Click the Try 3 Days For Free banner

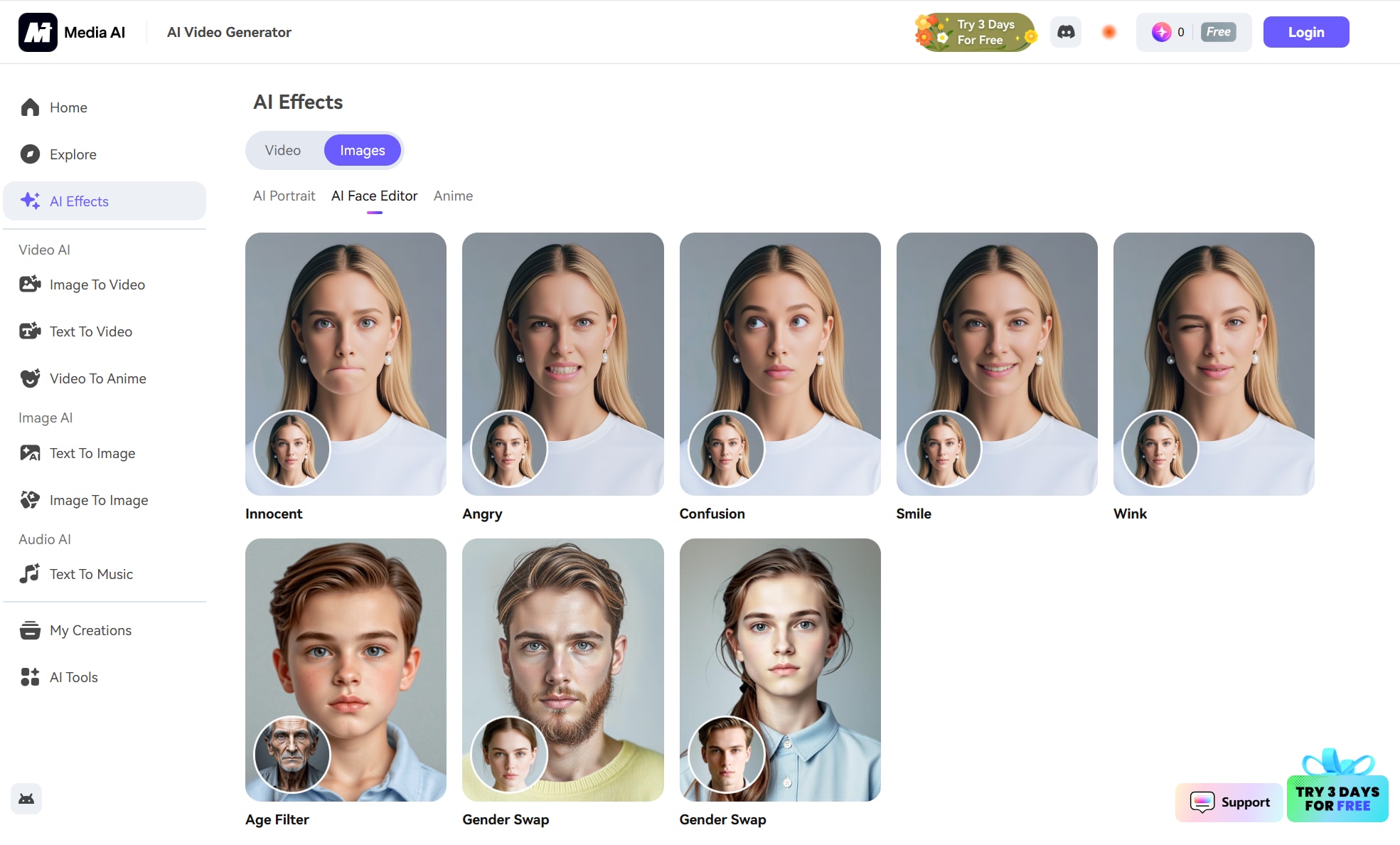point(976,32)
